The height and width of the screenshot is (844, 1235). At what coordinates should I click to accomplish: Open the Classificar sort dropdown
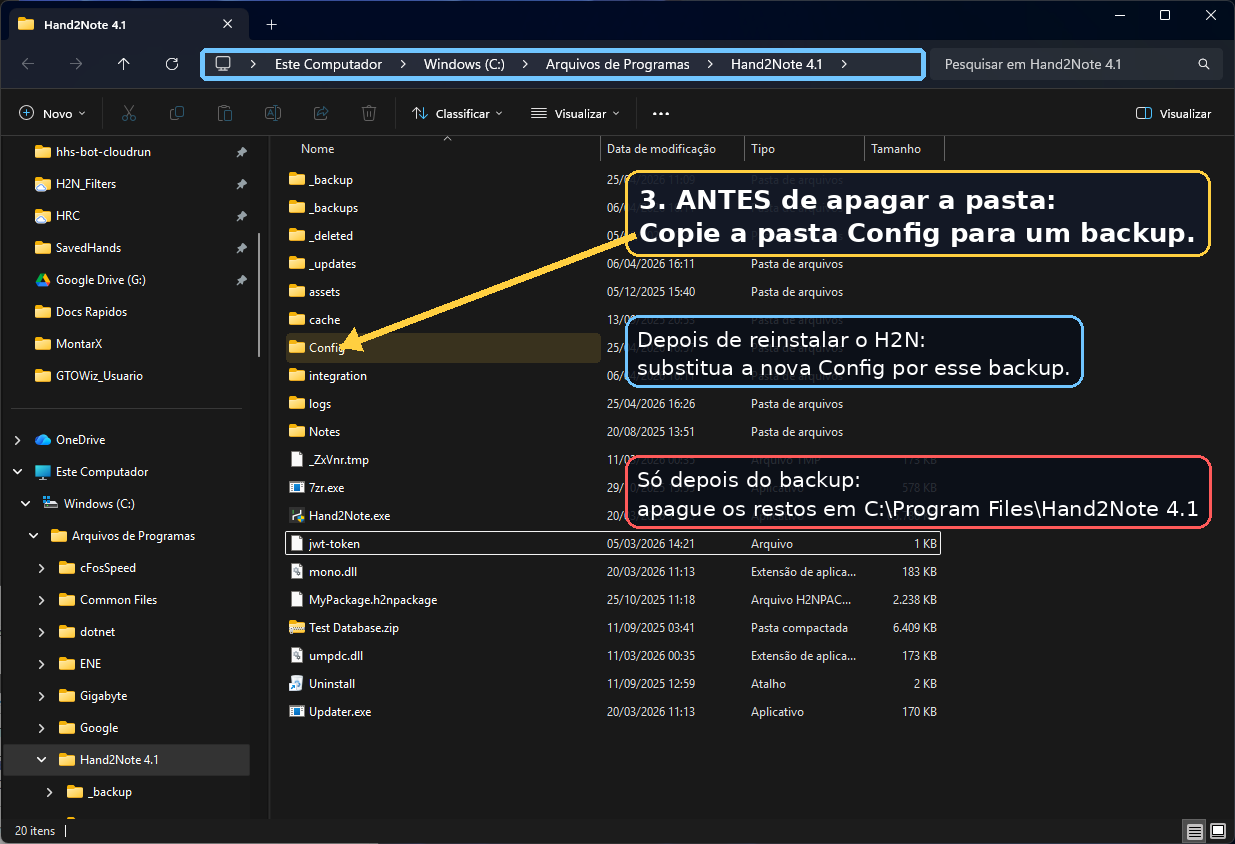click(457, 114)
